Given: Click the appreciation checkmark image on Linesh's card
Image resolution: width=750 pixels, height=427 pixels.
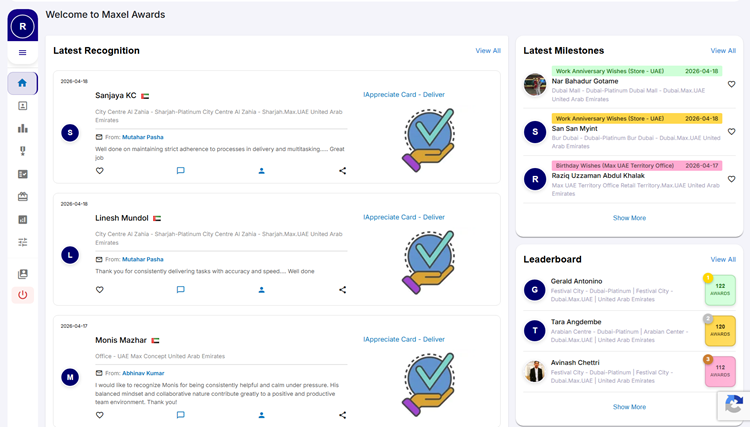Looking at the screenshot, I should (x=429, y=263).
